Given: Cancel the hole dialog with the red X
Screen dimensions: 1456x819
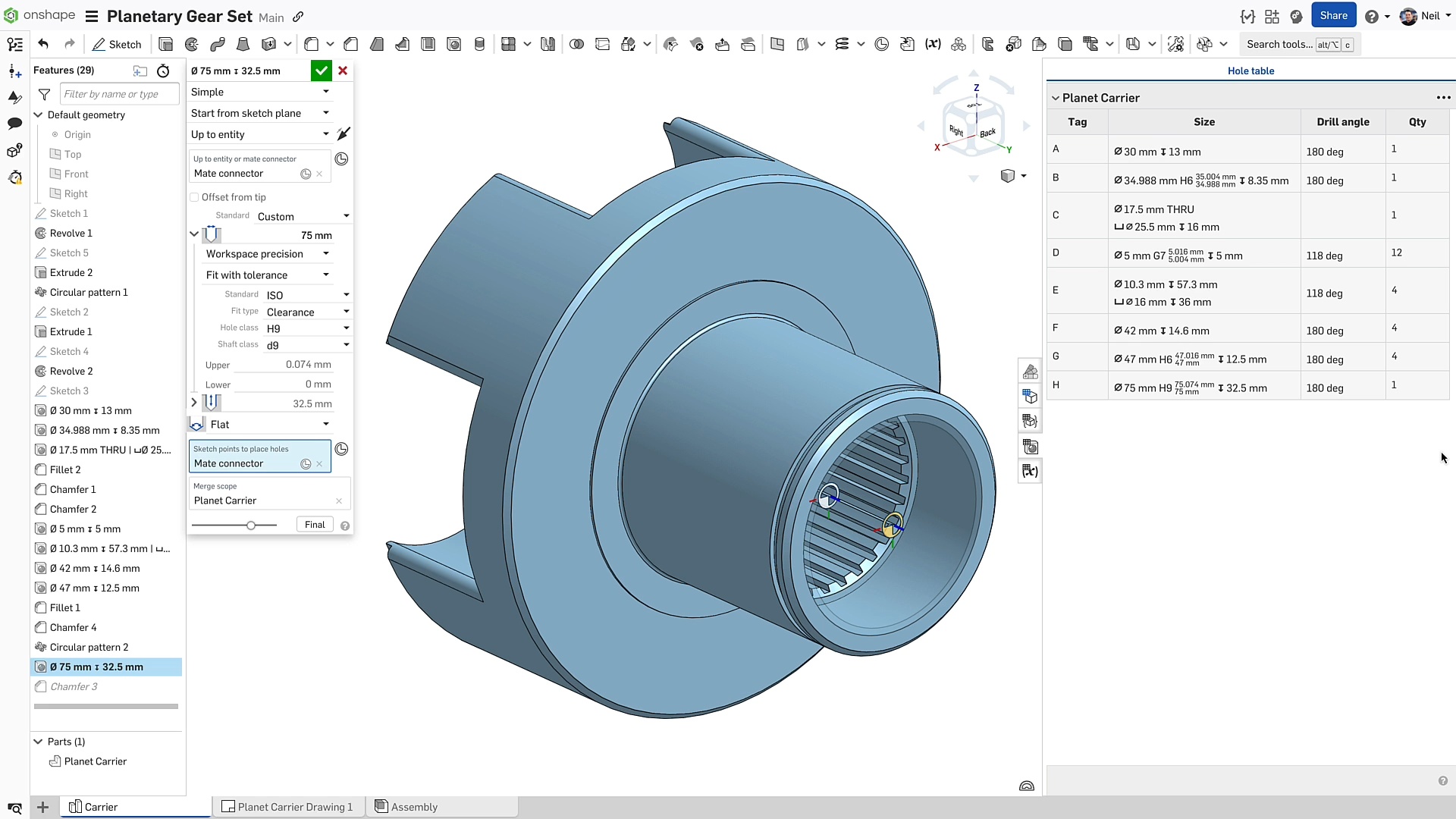Looking at the screenshot, I should point(343,71).
